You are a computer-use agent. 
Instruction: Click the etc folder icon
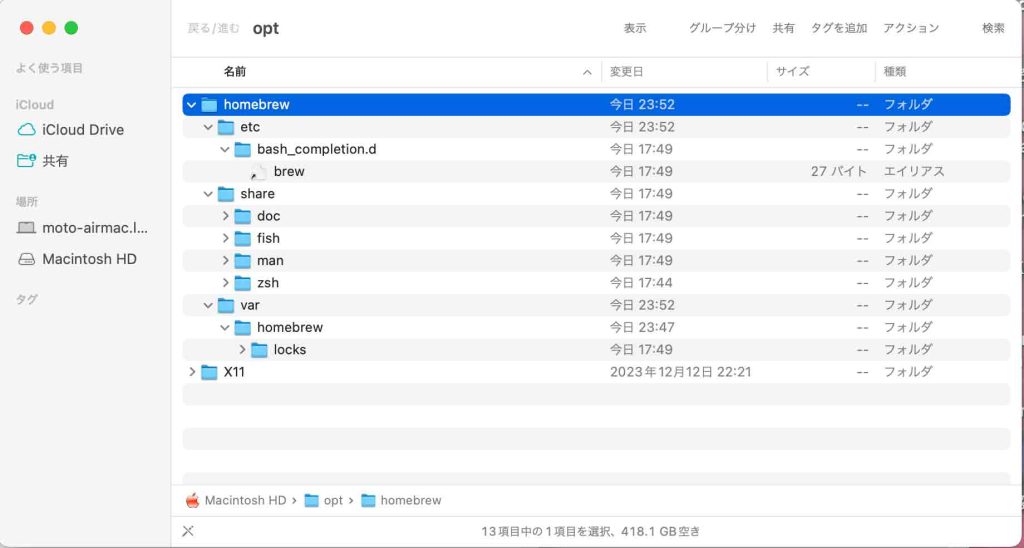(x=226, y=127)
